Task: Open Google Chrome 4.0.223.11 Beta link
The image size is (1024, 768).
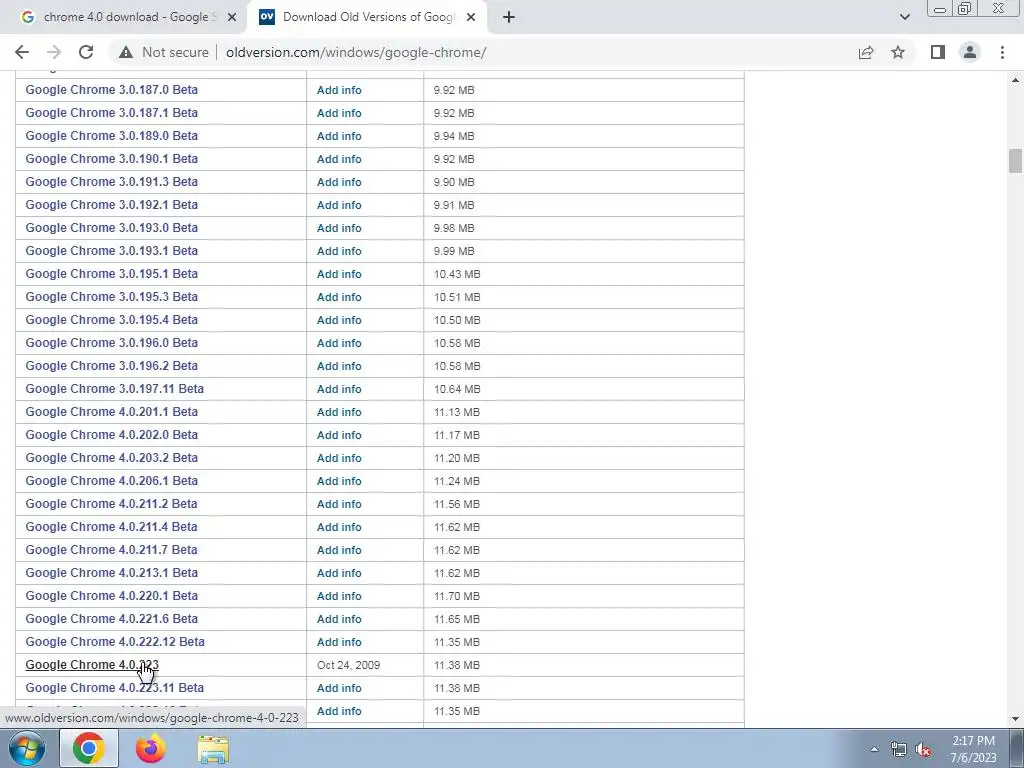Action: click(x=114, y=688)
